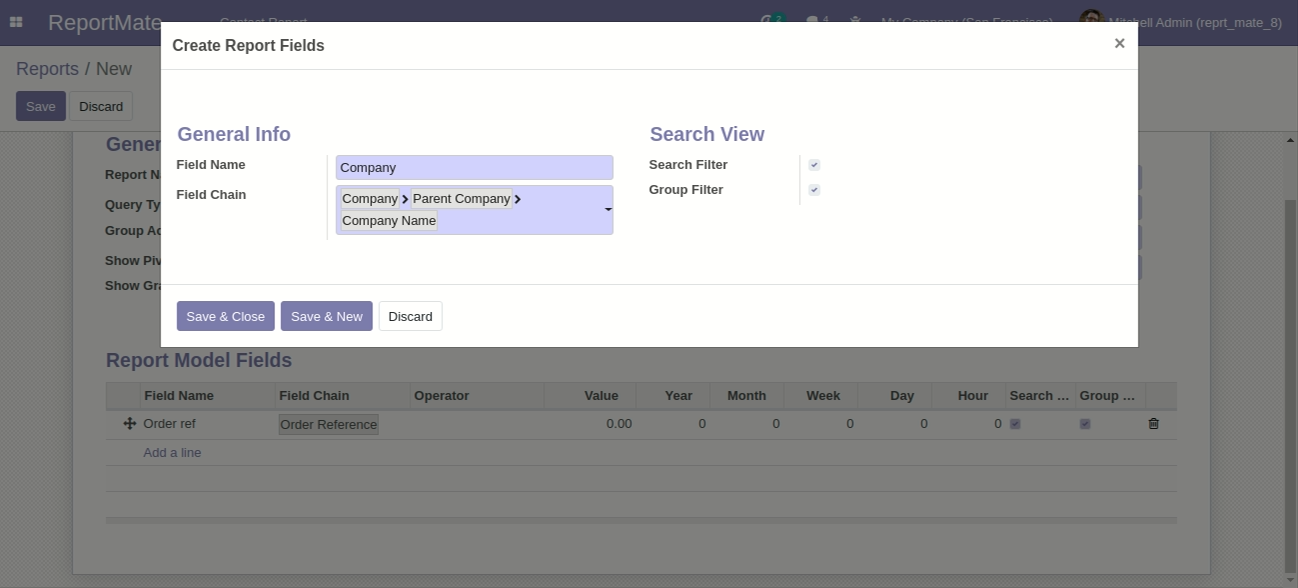Click the drag handle for Order ref row
The image size is (1298, 588).
point(129,424)
